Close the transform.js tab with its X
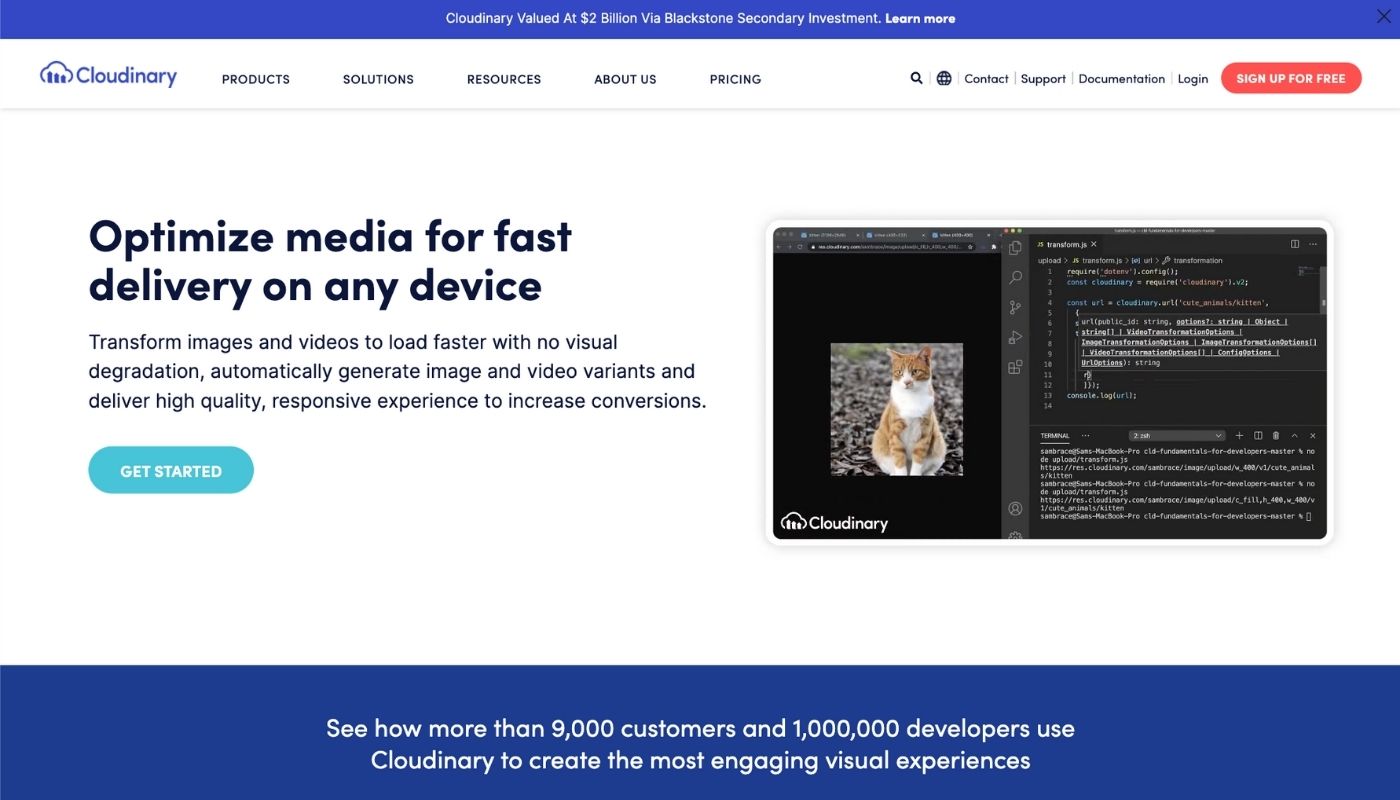Screen dimensions: 1400x800 [x=1094, y=244]
